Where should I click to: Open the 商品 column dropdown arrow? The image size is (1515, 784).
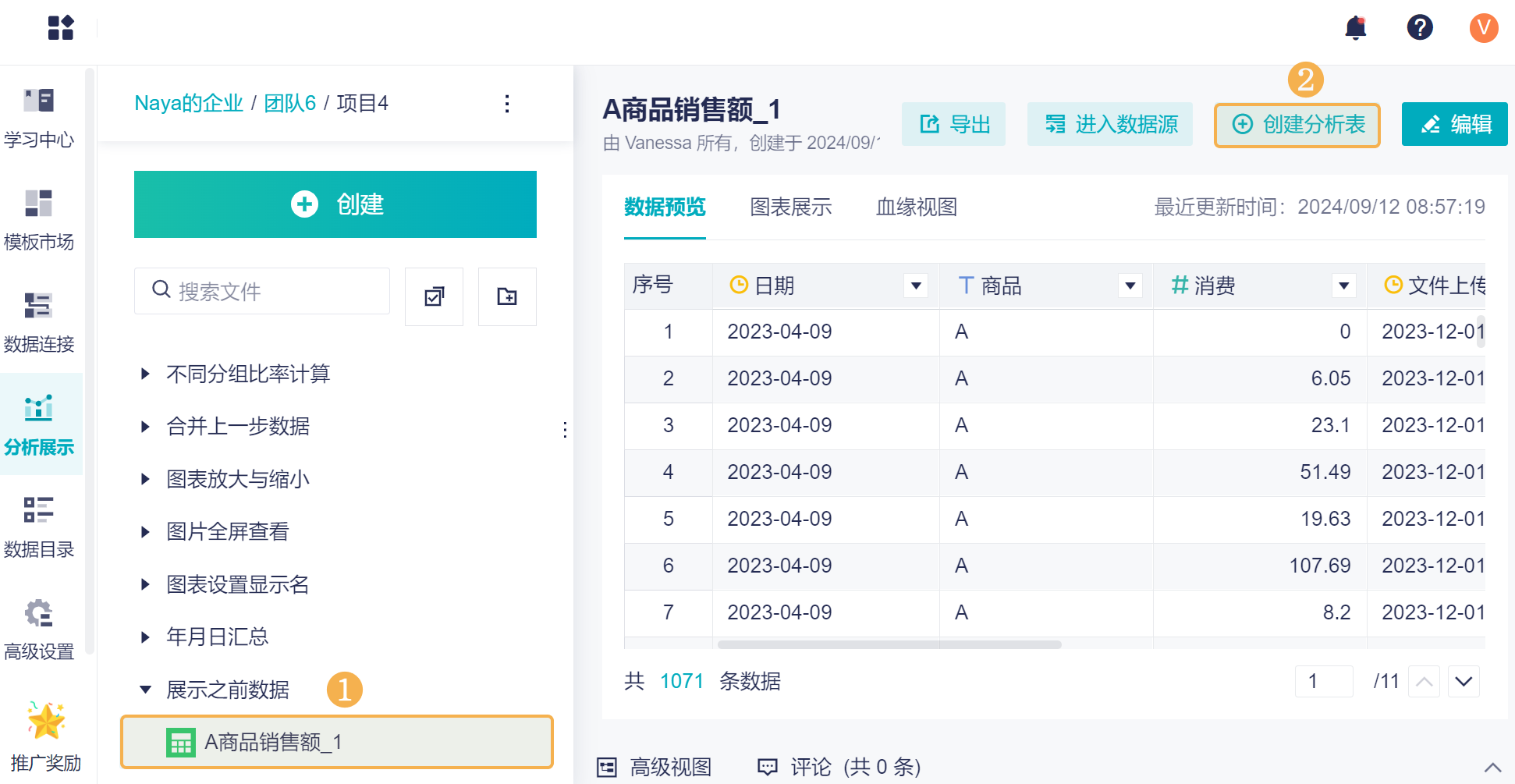(x=1130, y=286)
